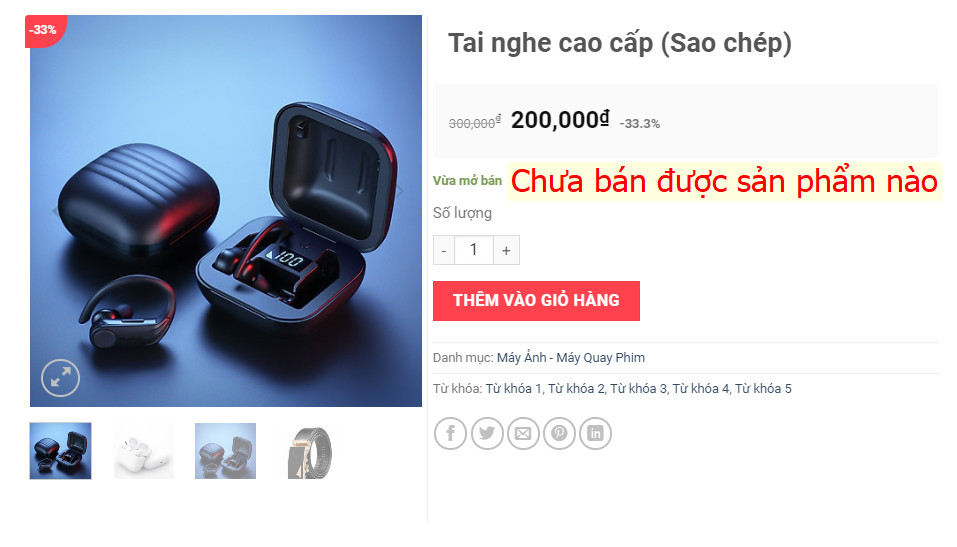The height and width of the screenshot is (547, 957).
Task: Click THÊM VÀO GIỎ HÀNG button
Action: [x=536, y=301]
